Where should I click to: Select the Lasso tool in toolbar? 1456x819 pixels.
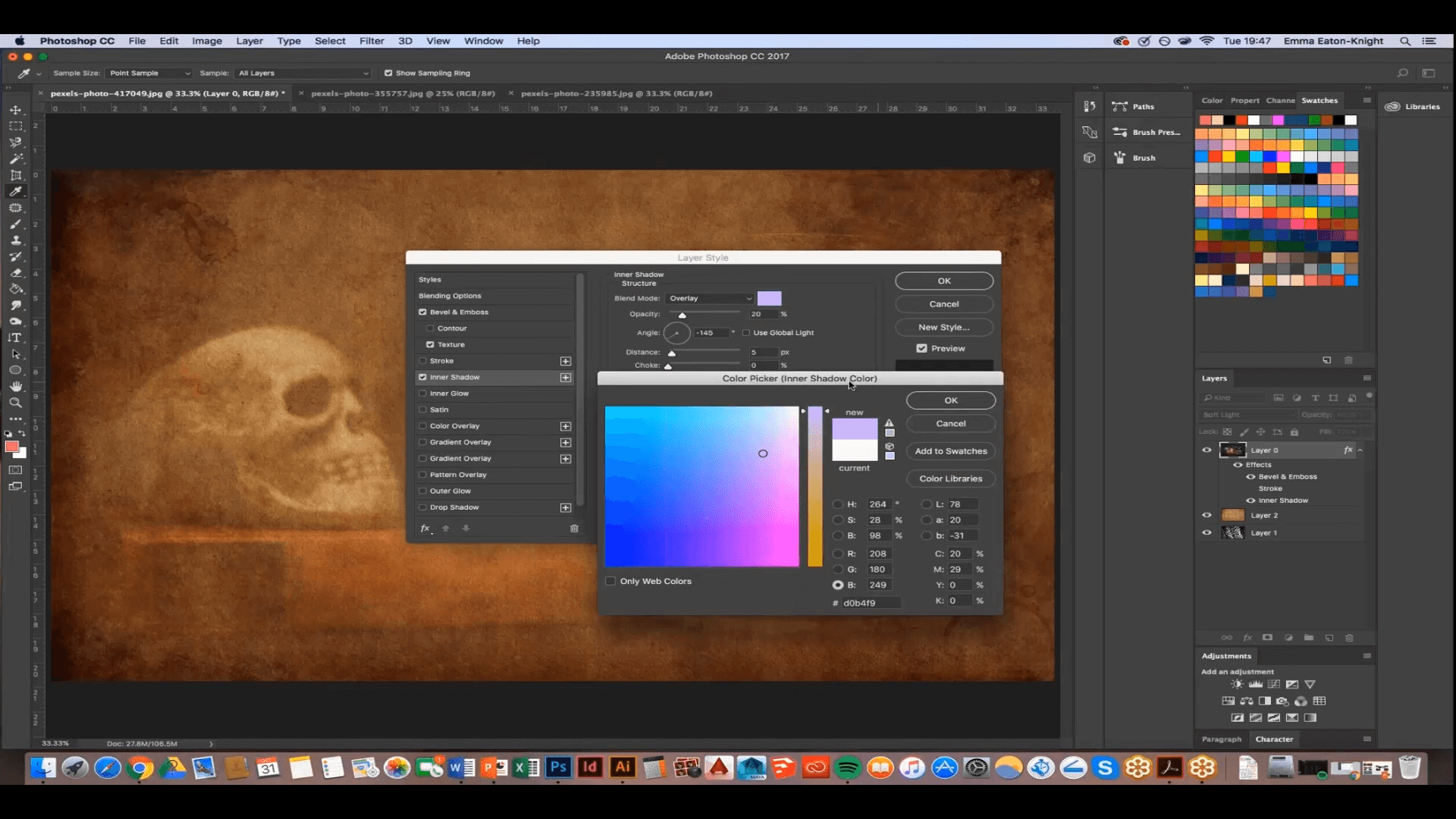point(15,142)
